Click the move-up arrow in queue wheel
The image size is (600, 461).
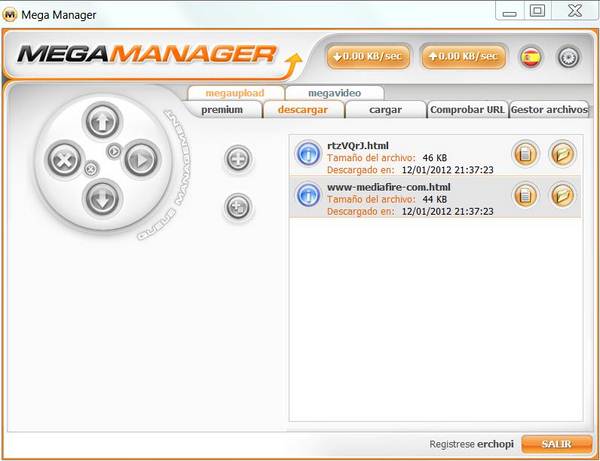(100, 122)
